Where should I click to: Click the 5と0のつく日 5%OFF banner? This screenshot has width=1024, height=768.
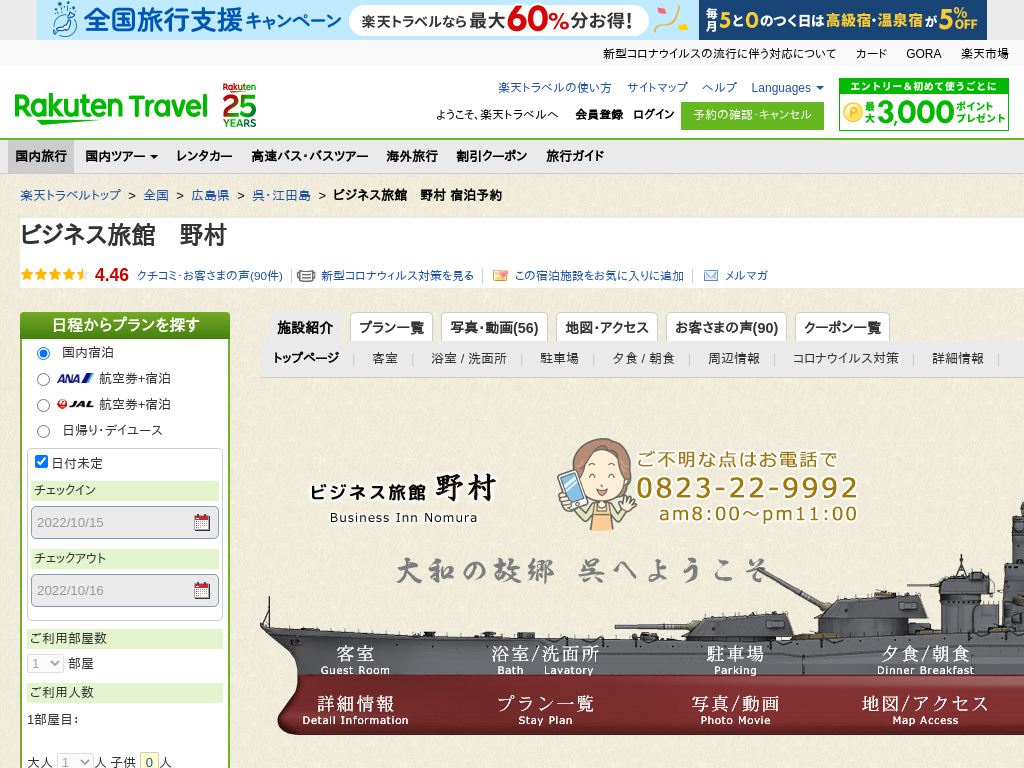pyautogui.click(x=842, y=20)
